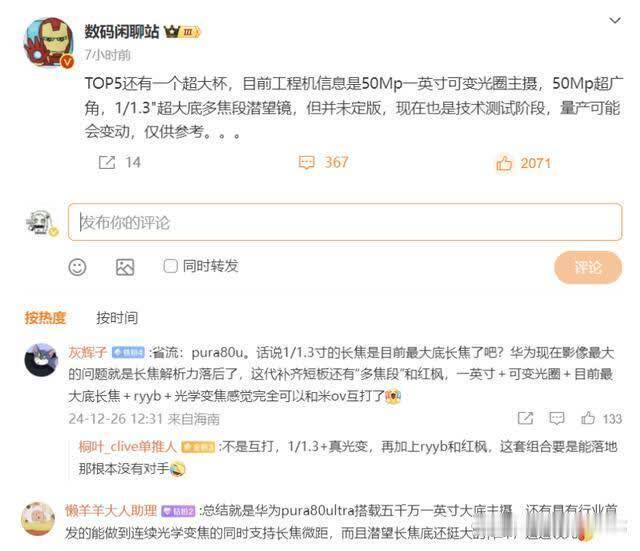Attach an image using picture icon
The width and height of the screenshot is (640, 551).
tap(125, 267)
